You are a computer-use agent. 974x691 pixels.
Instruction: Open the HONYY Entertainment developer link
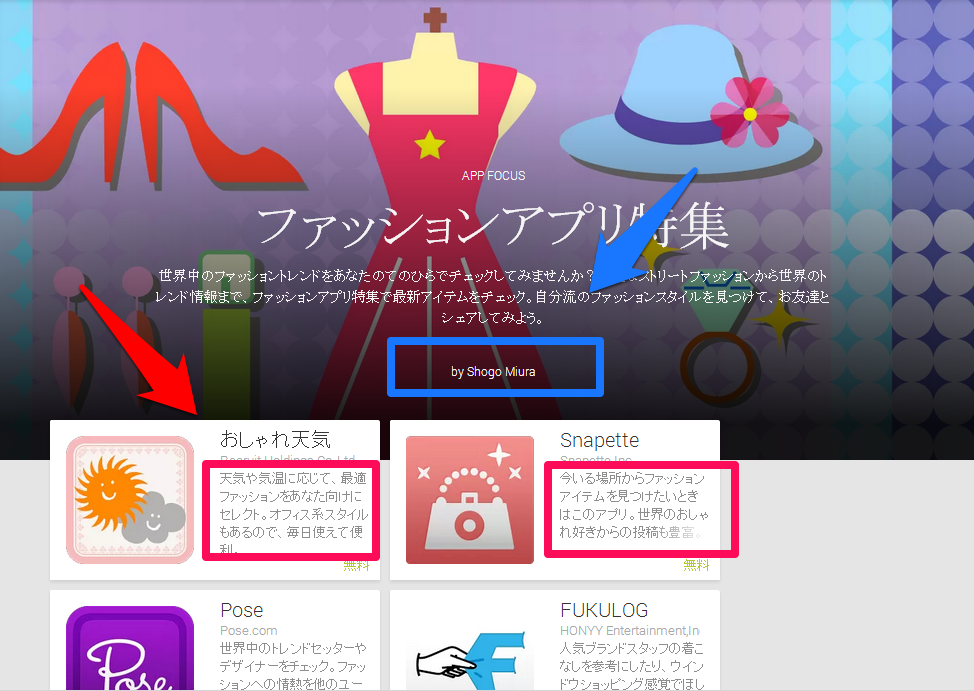tap(630, 631)
